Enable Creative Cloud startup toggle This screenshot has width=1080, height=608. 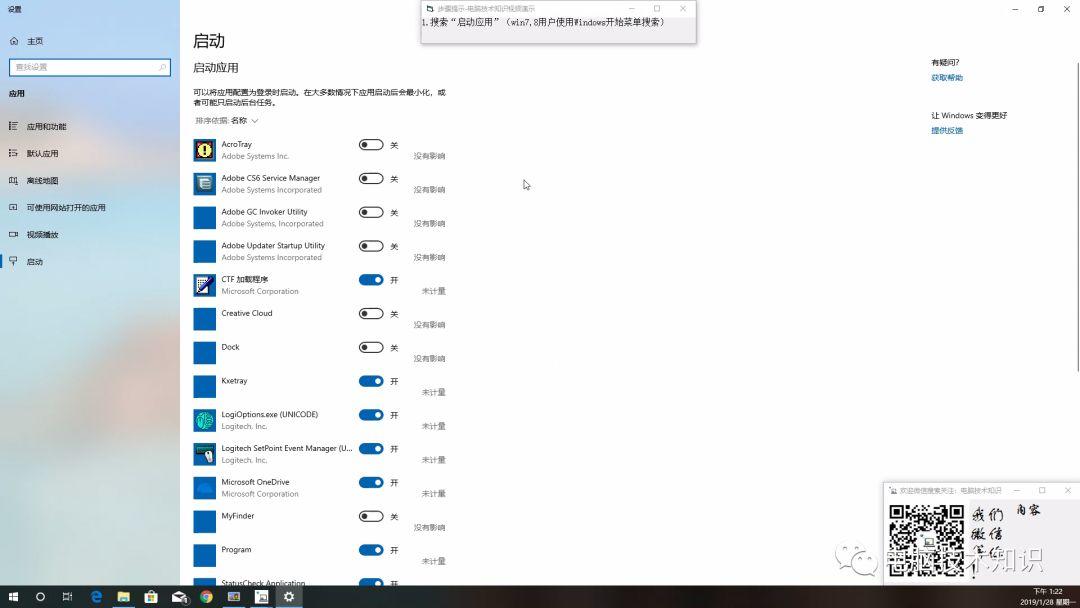tap(371, 313)
